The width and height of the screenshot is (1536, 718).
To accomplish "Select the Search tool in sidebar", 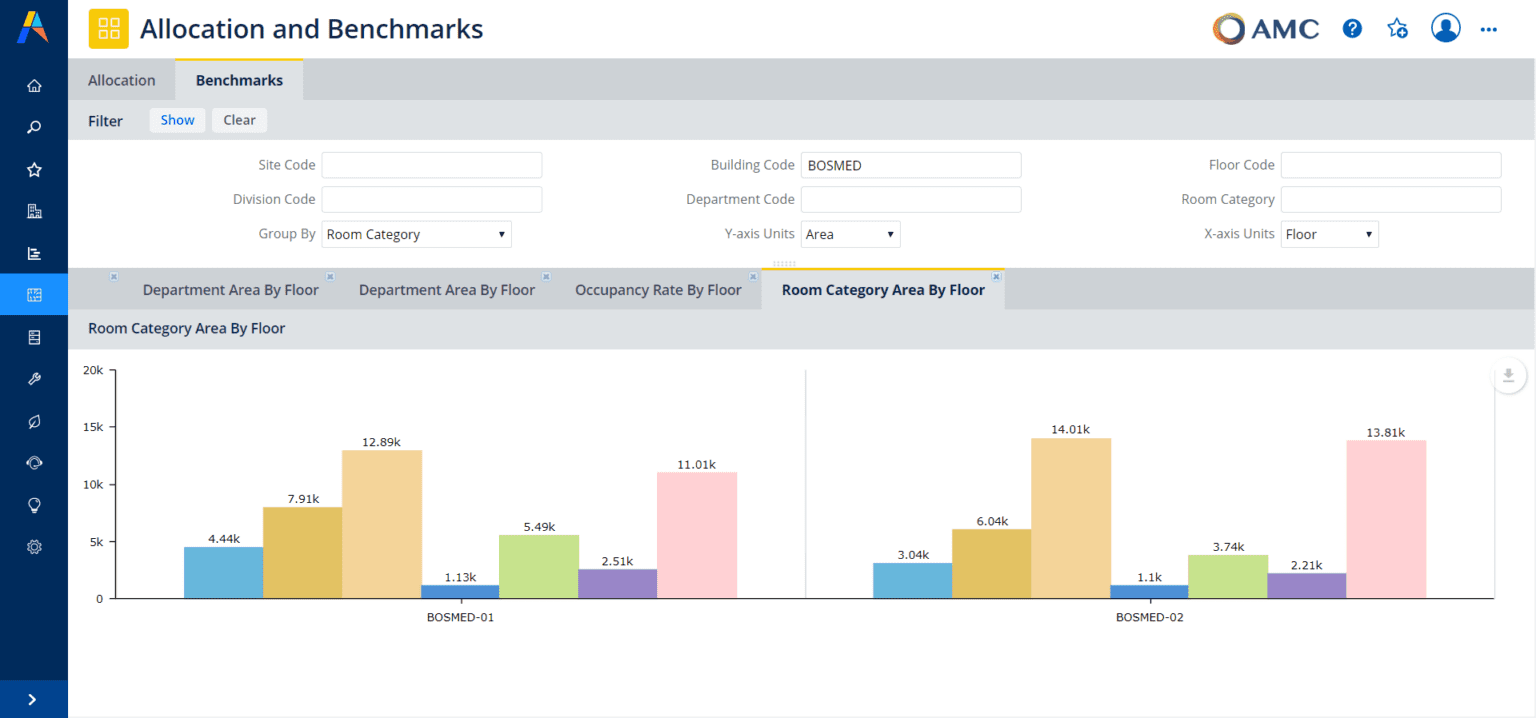I will pyautogui.click(x=33, y=127).
